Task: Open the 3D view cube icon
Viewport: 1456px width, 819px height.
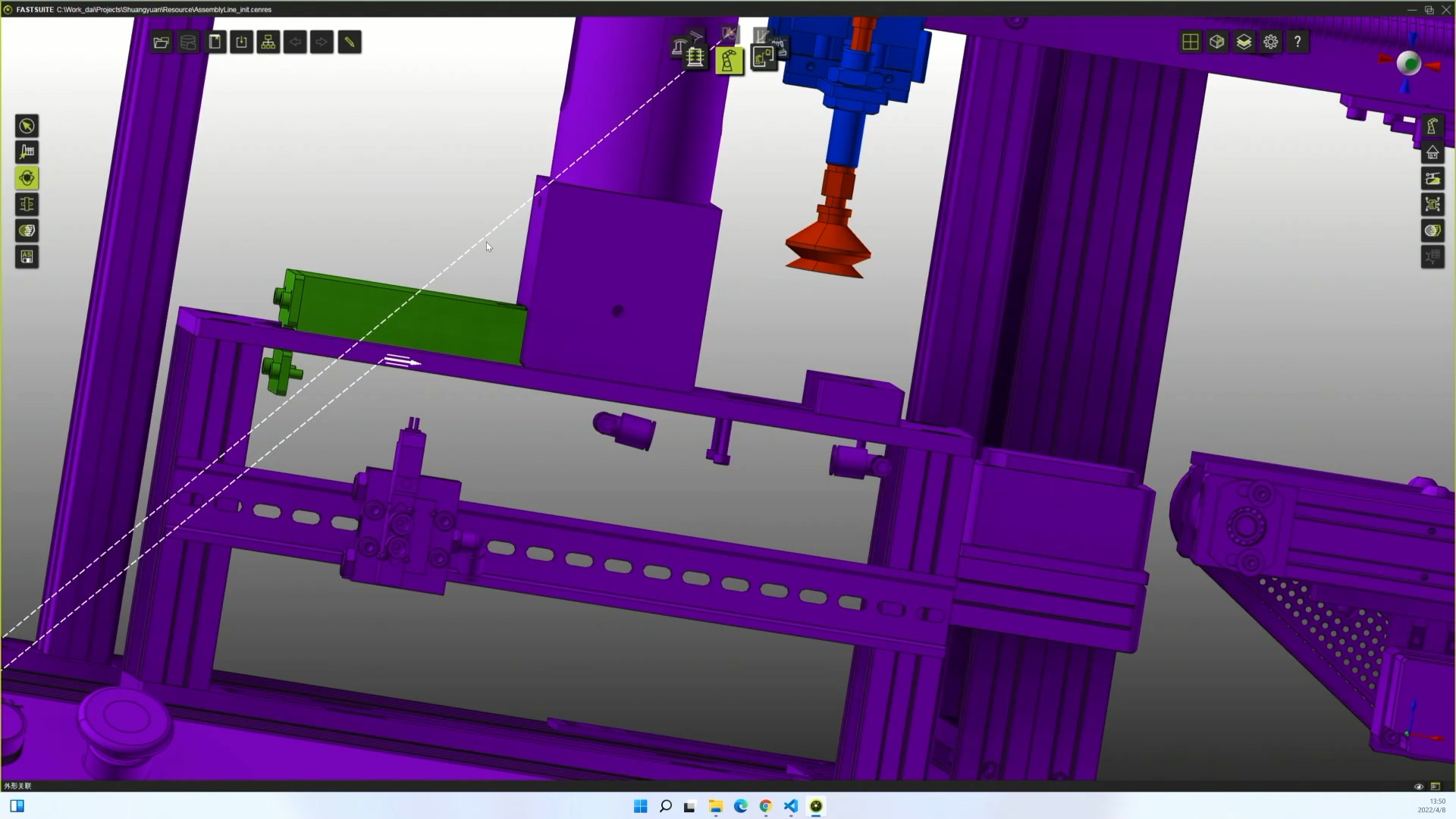Action: click(x=1217, y=42)
